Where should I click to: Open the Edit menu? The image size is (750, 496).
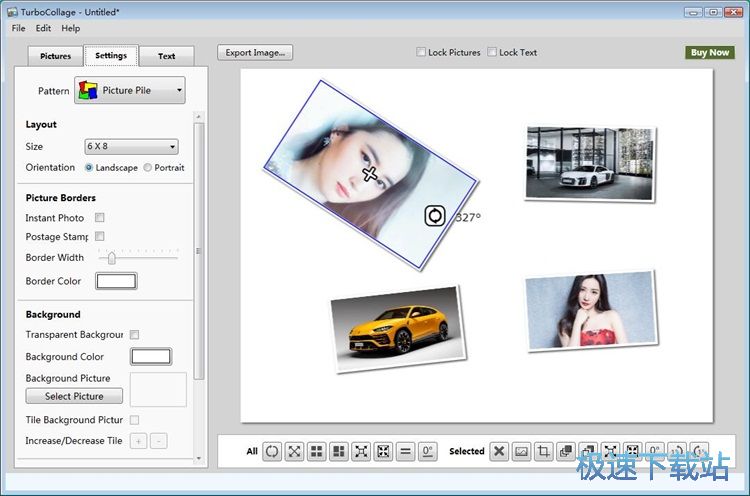pos(43,28)
